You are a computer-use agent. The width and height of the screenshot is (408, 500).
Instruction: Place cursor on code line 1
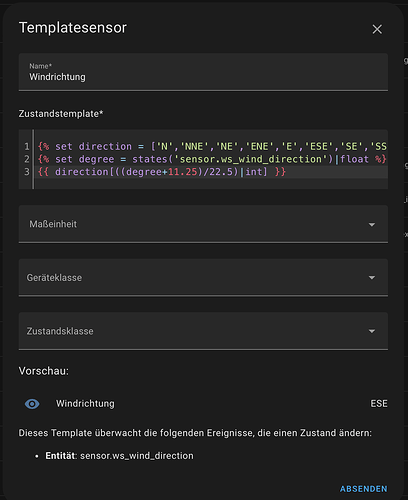click(212, 146)
